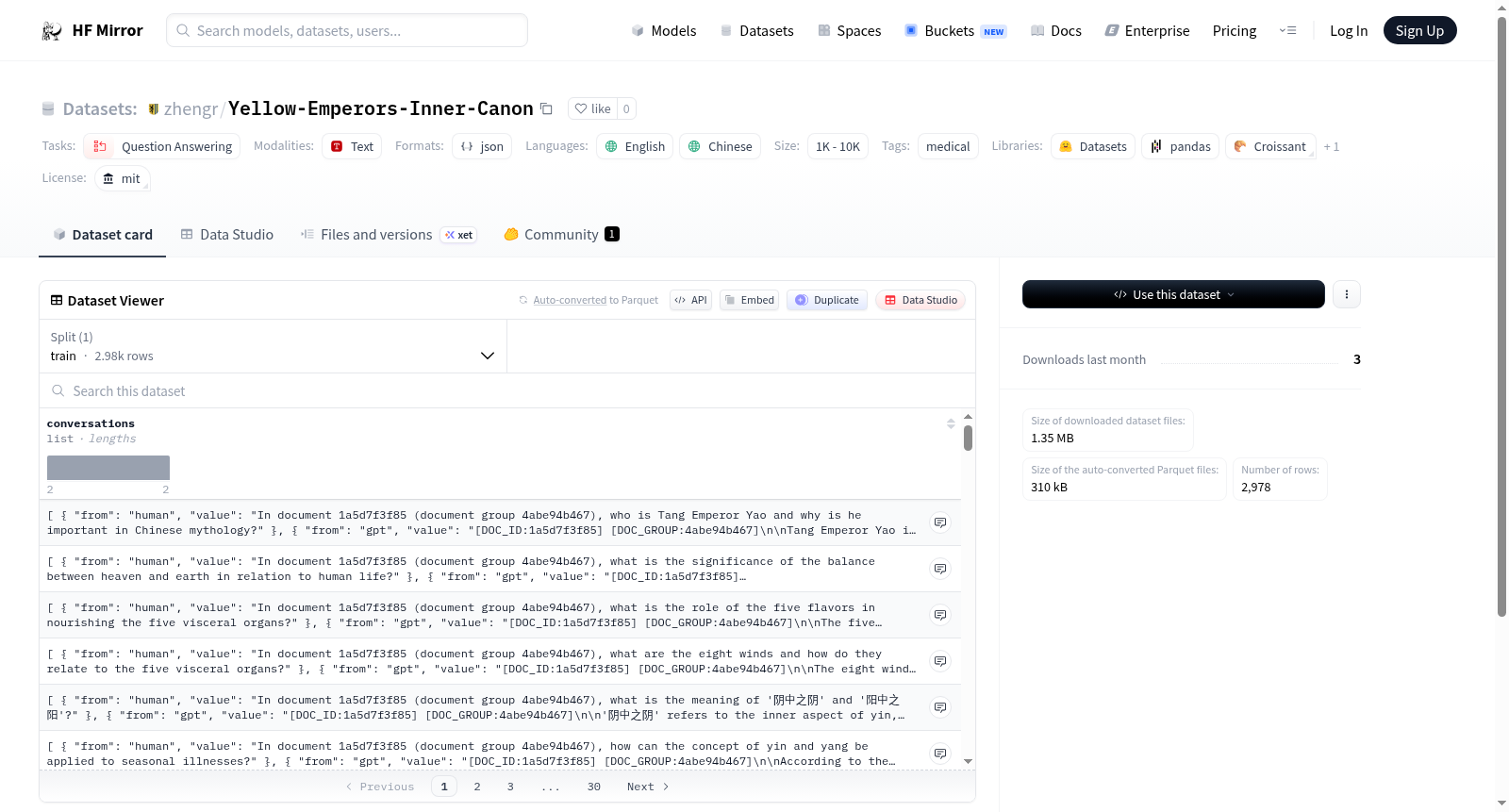The width and height of the screenshot is (1509, 812).
Task: Focus the search models and datasets field
Action: click(347, 30)
